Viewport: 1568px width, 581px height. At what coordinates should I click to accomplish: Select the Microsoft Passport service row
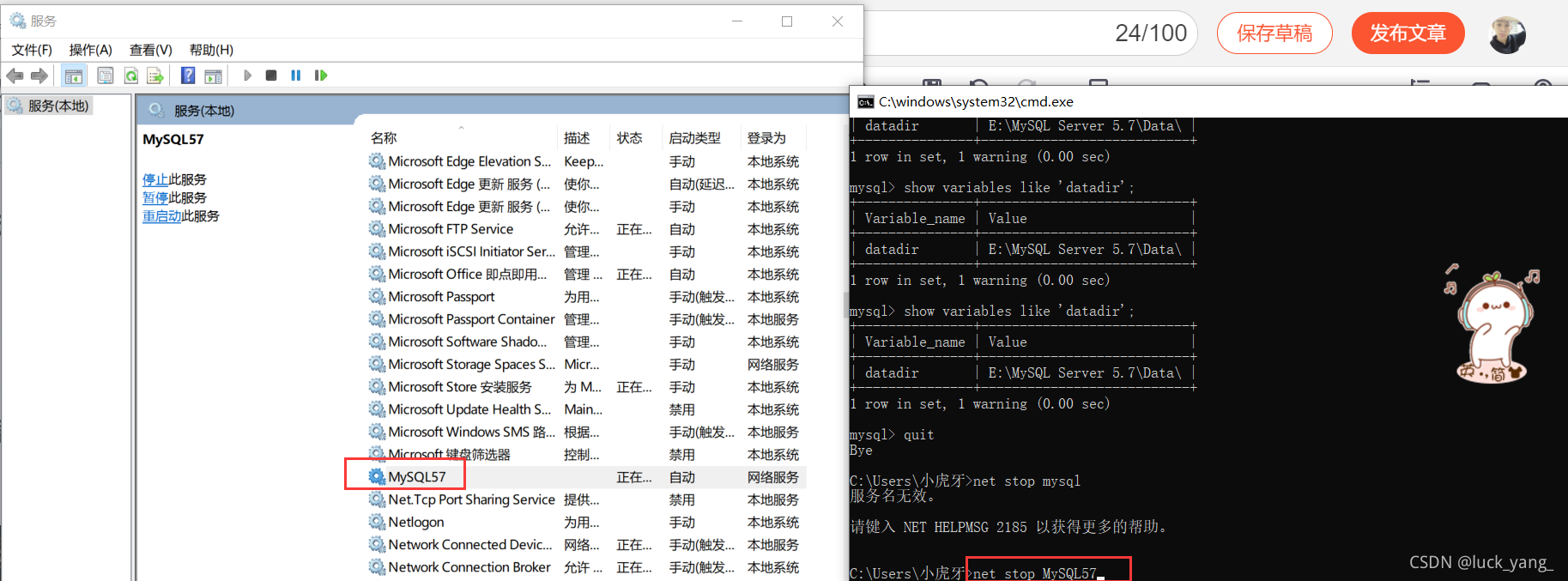pyautogui.click(x=586, y=297)
